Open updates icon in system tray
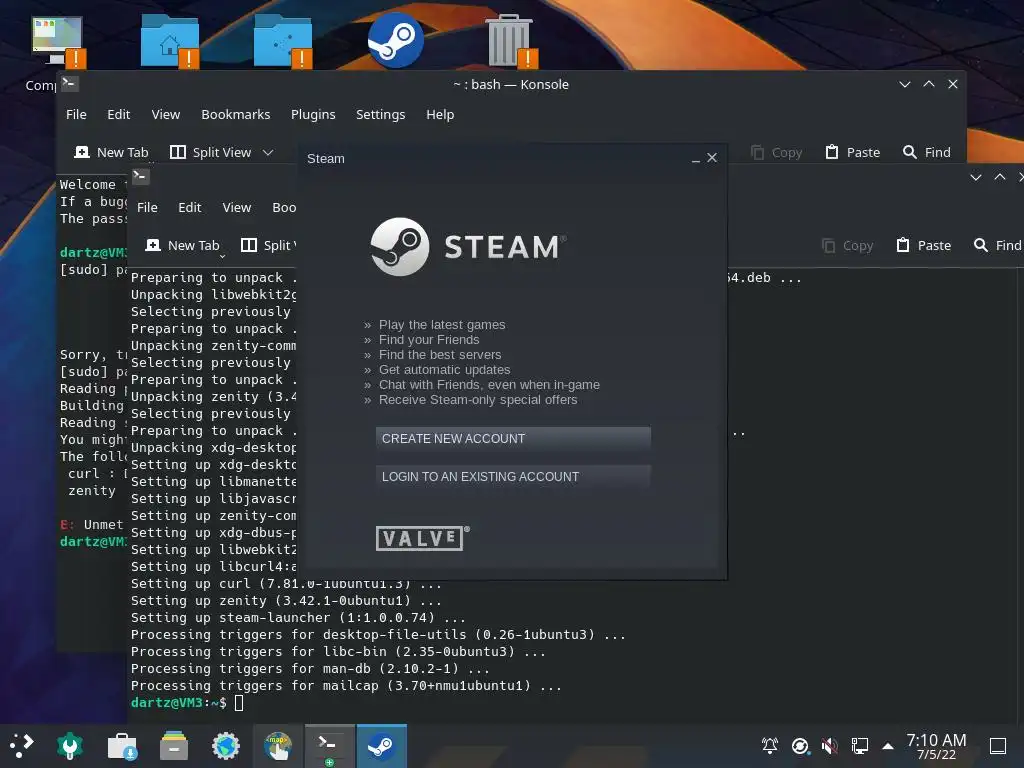The image size is (1024, 768). click(800, 745)
